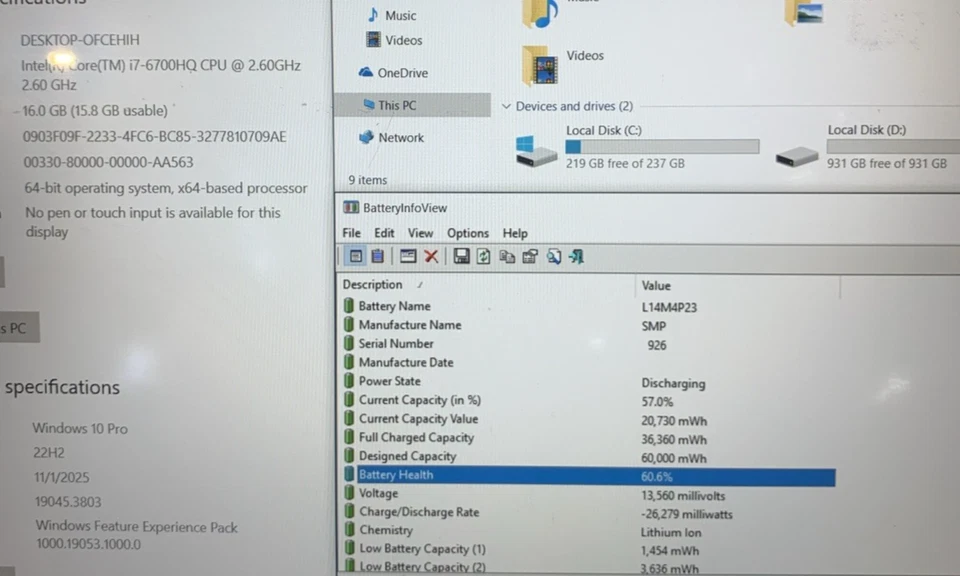Open the Music folder icon in Explorer

540,14
